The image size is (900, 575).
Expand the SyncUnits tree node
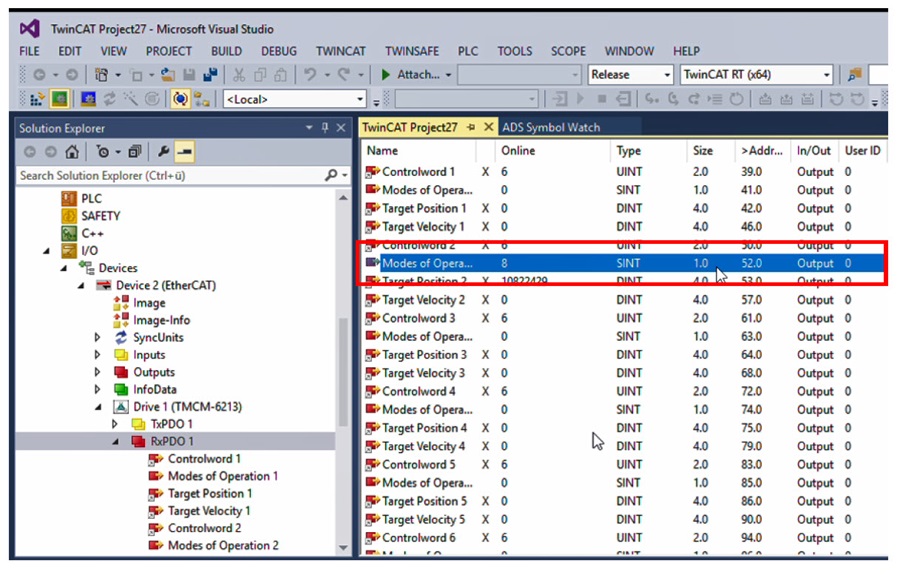pos(97,338)
